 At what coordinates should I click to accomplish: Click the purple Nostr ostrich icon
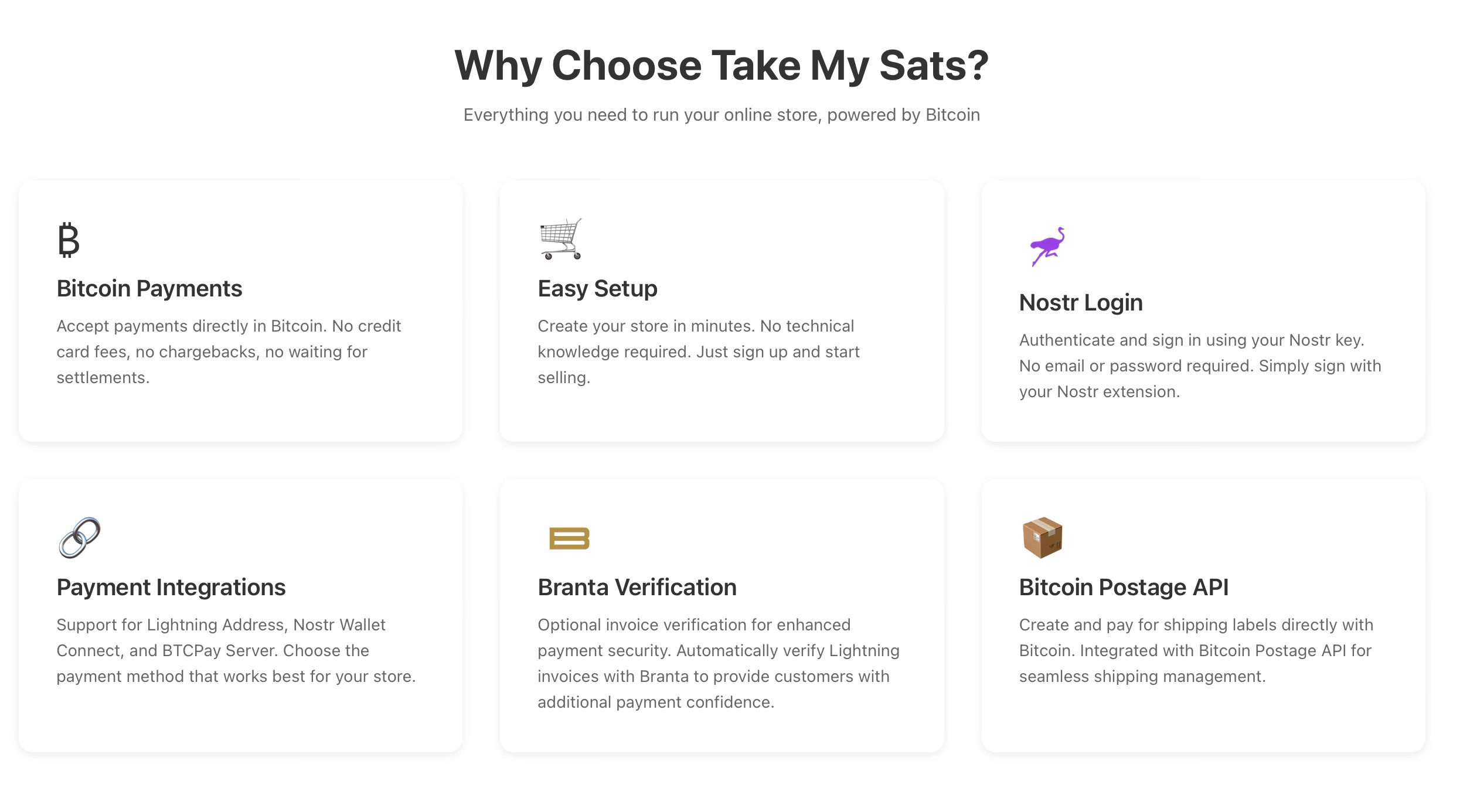pyautogui.click(x=1047, y=246)
